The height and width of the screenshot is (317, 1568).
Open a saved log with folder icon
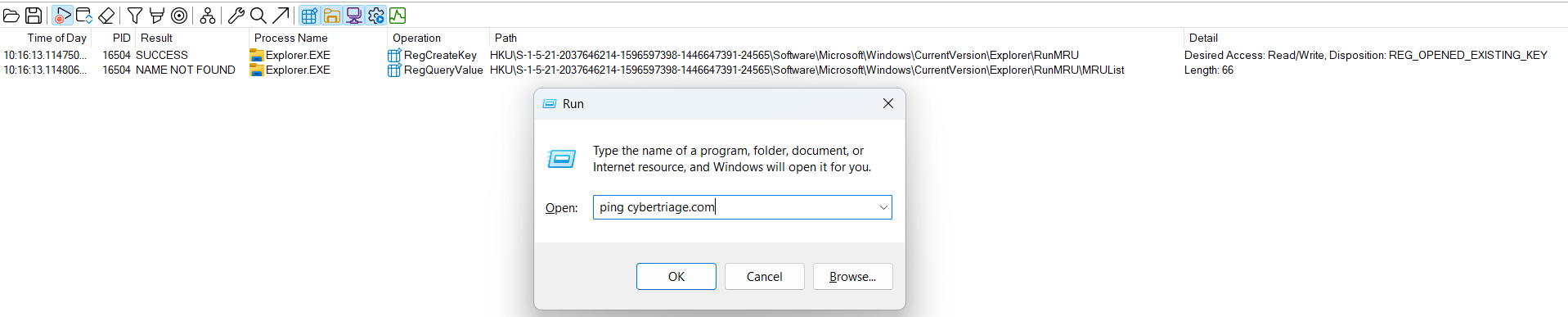point(11,16)
